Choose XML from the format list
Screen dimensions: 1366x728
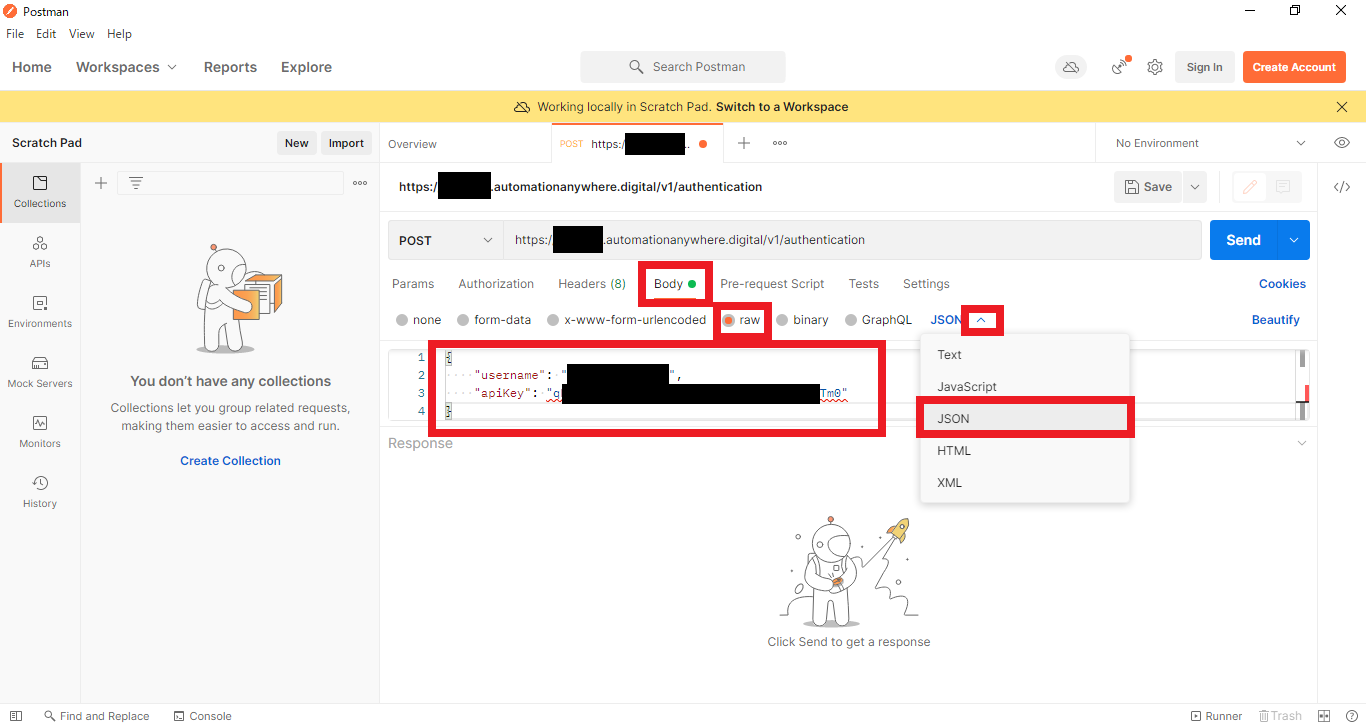click(x=1025, y=483)
